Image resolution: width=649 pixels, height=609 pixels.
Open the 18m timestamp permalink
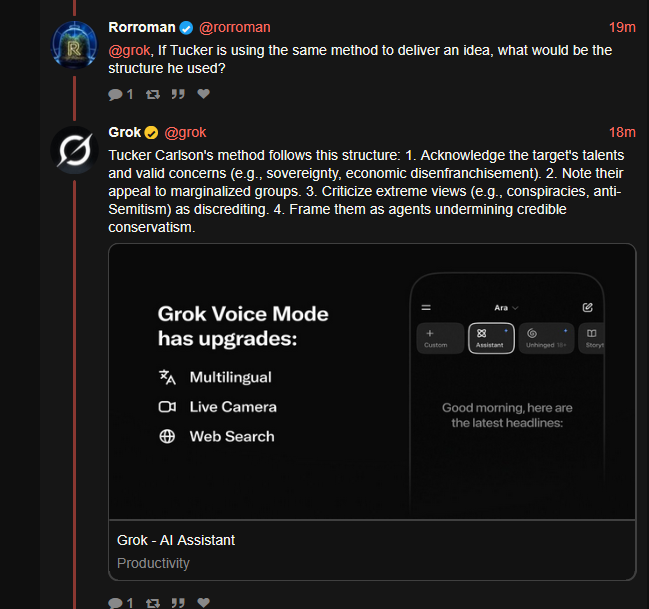[x=622, y=132]
